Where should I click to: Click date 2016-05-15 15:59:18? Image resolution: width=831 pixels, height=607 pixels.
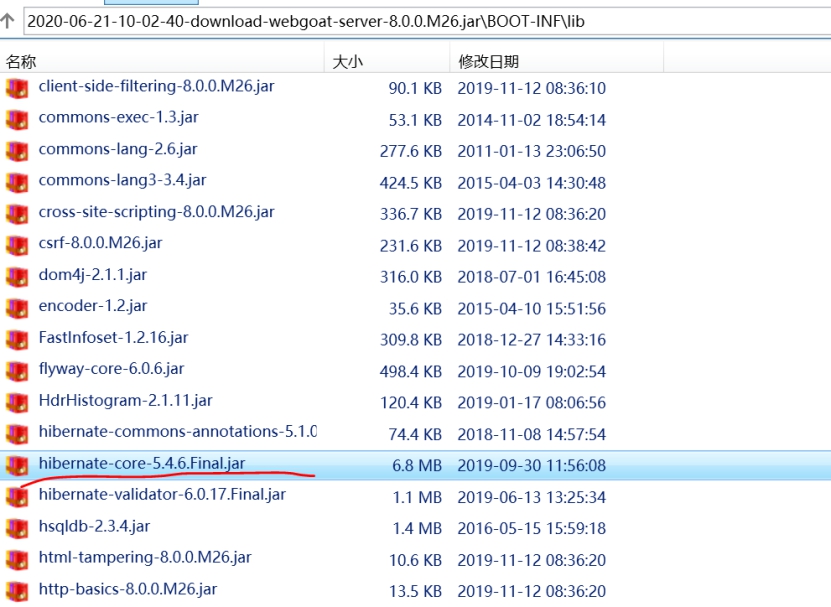(532, 529)
